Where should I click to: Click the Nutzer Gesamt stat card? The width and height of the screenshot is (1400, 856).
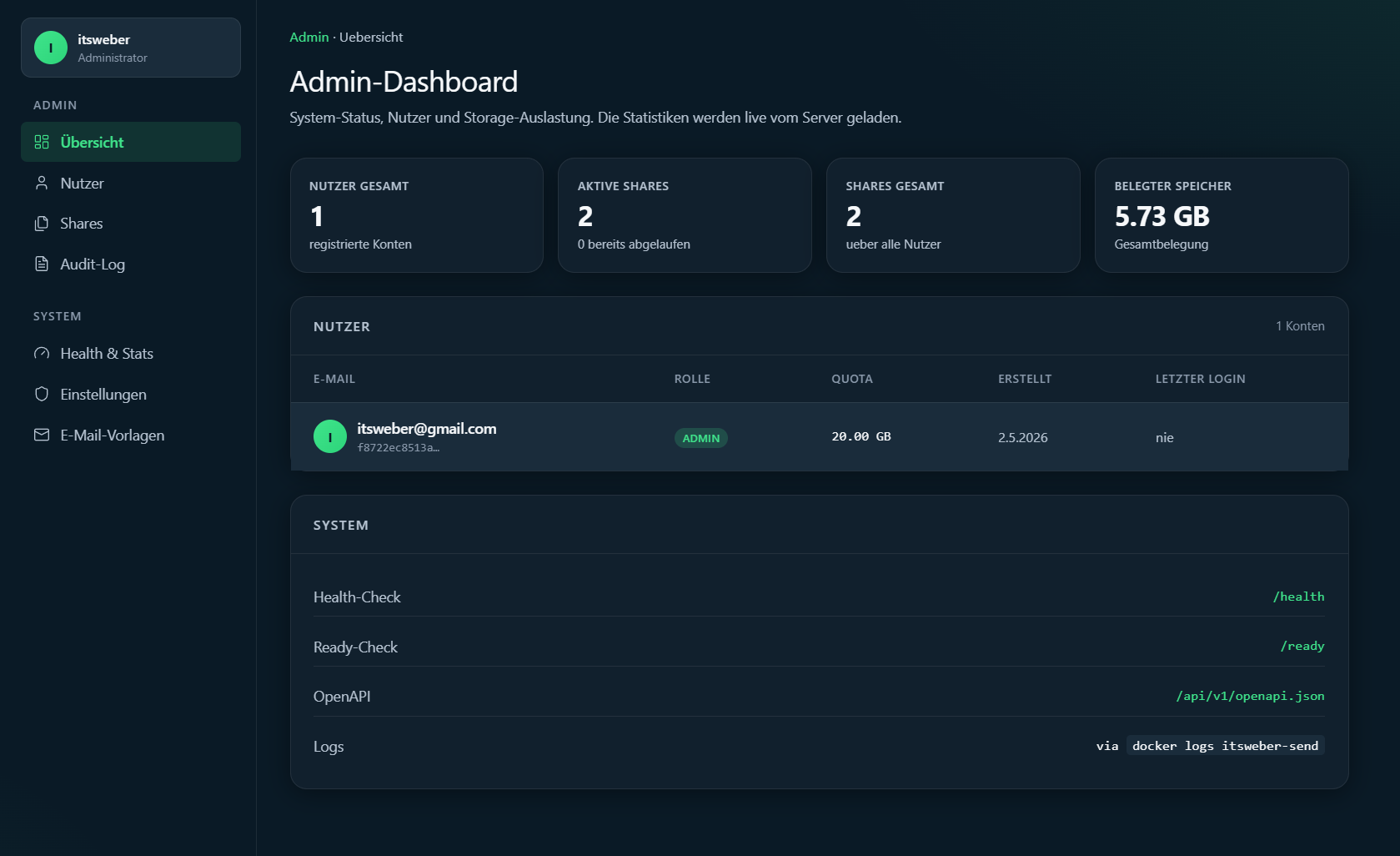(417, 215)
